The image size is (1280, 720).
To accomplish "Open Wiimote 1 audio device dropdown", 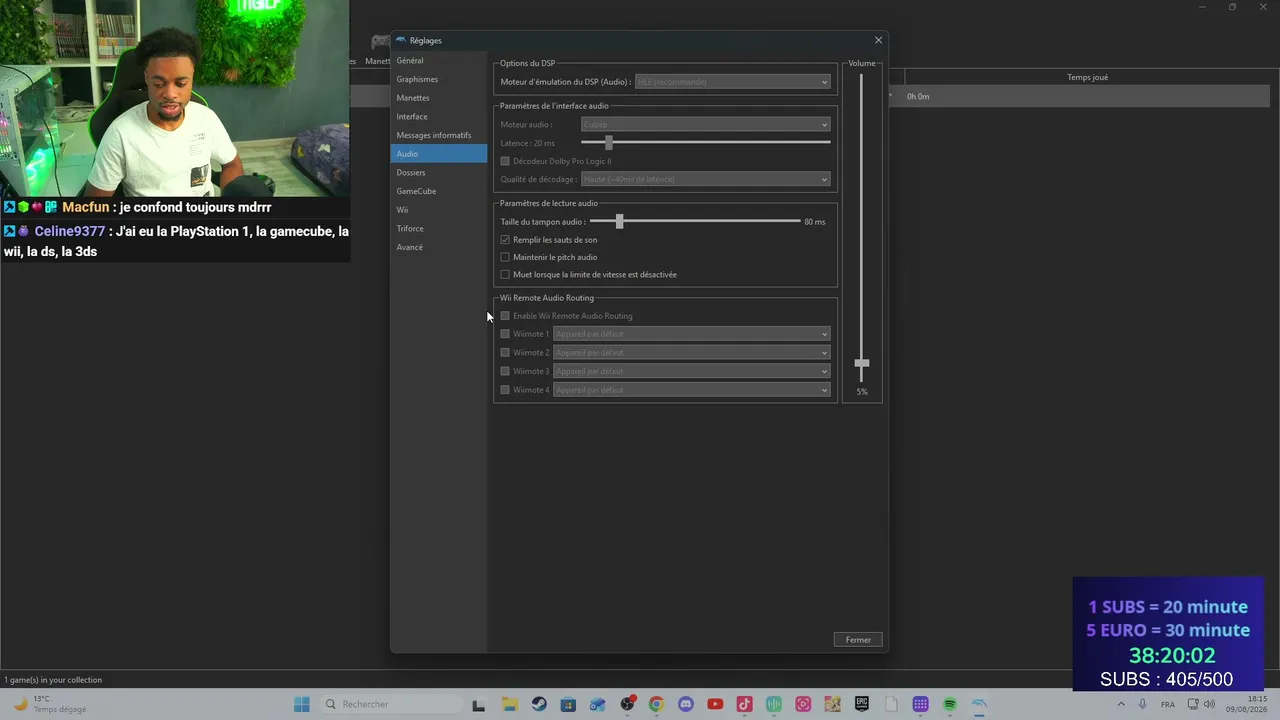I will click(691, 334).
